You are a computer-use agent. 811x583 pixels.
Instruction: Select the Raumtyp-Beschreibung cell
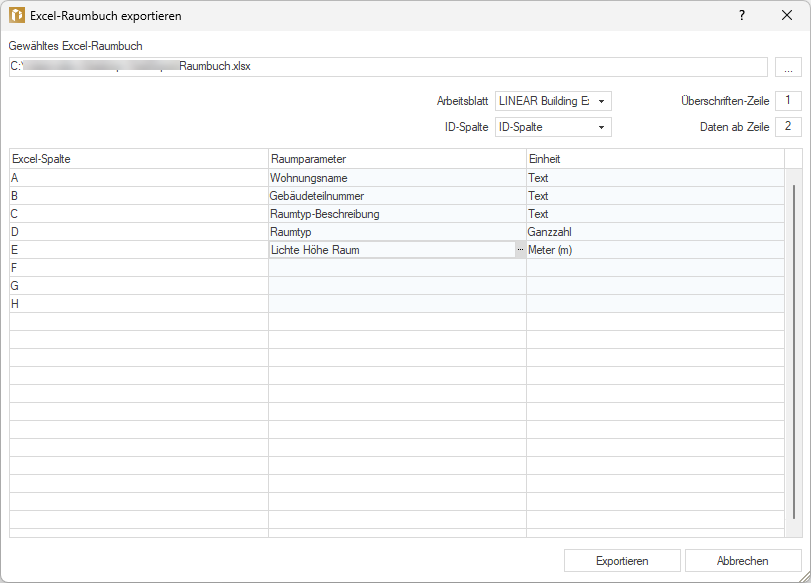(397, 214)
